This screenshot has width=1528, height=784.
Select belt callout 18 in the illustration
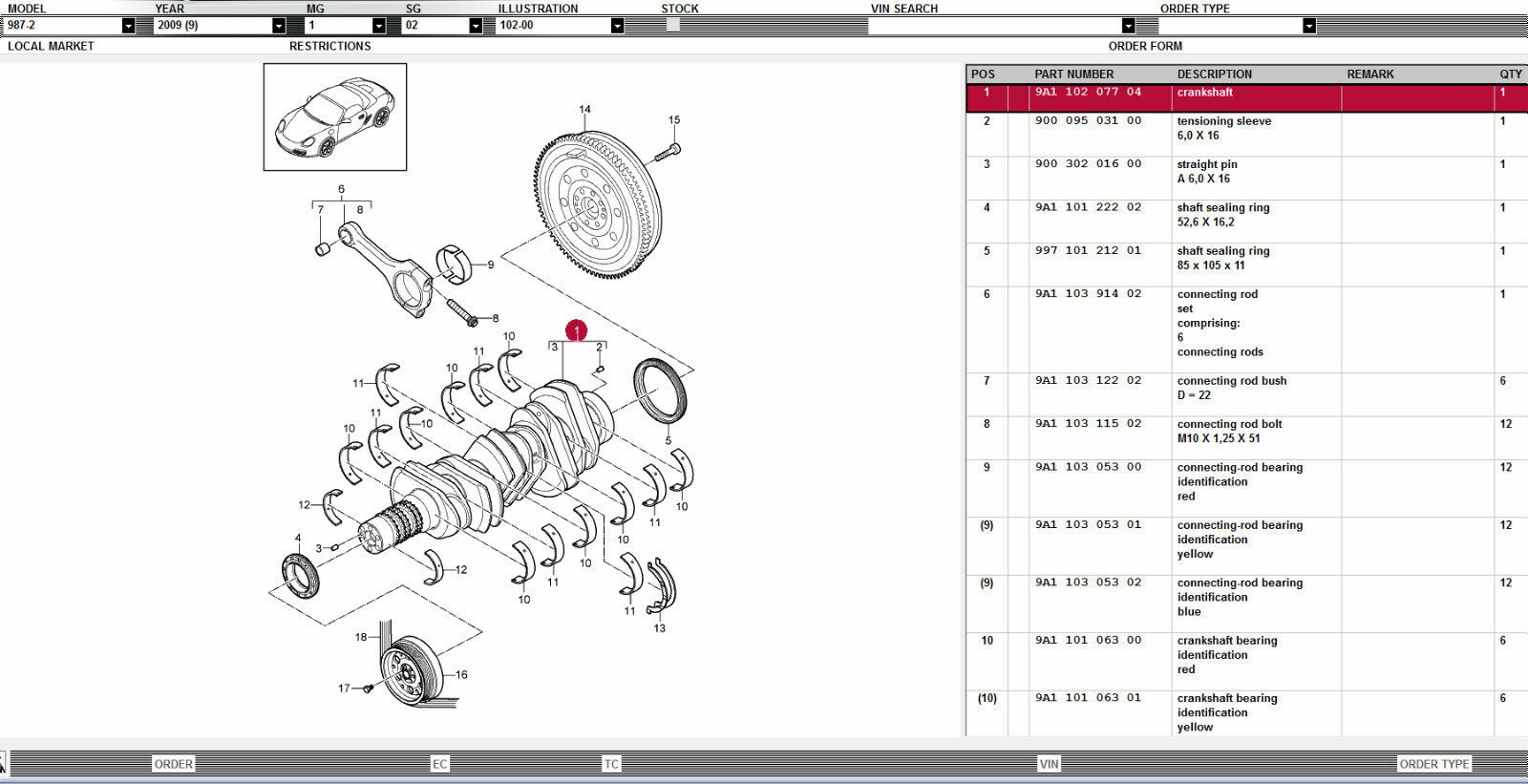(x=361, y=637)
